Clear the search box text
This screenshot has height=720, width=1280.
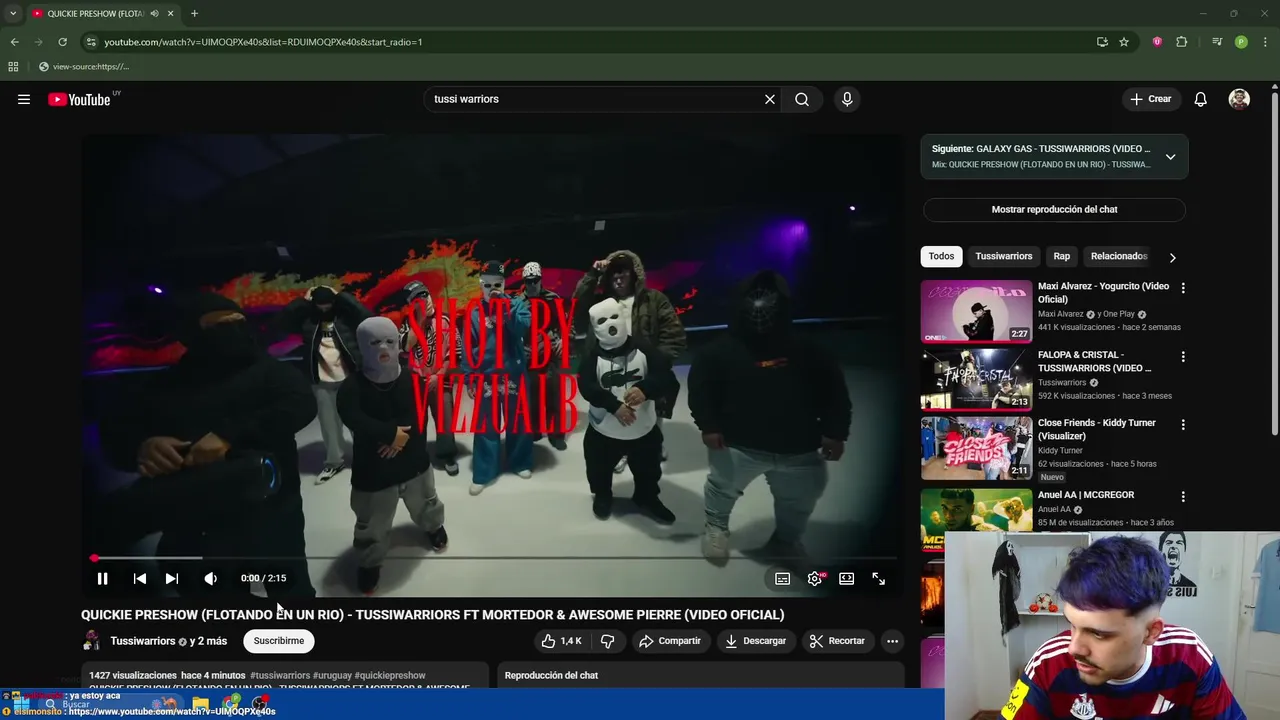point(770,99)
